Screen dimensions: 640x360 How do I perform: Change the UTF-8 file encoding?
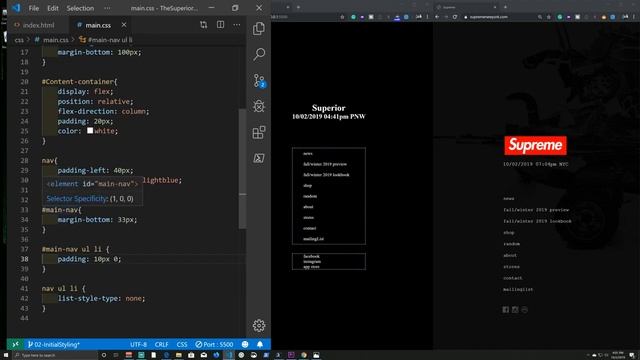click(x=138, y=344)
